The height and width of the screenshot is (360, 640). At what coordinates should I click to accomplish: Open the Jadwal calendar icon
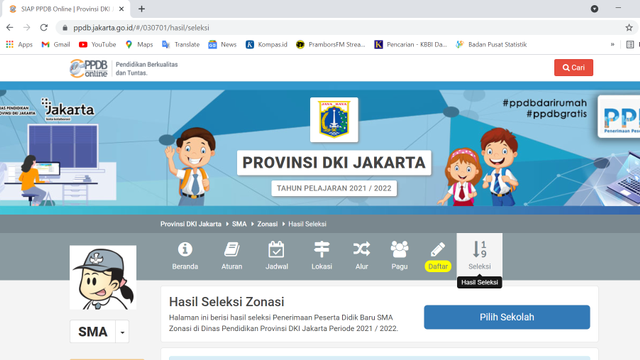[x=276, y=249]
